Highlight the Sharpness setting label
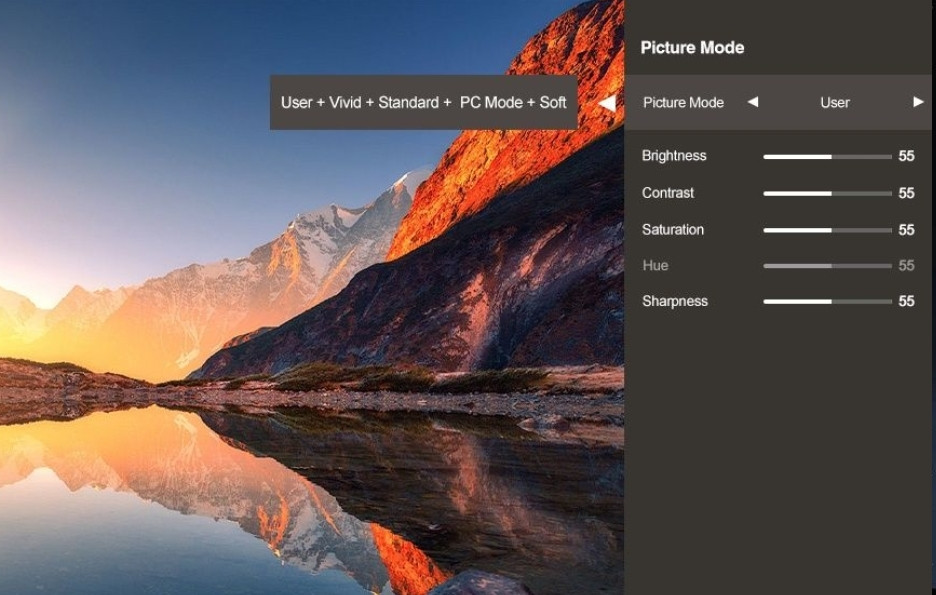The image size is (936, 595). [x=675, y=302]
